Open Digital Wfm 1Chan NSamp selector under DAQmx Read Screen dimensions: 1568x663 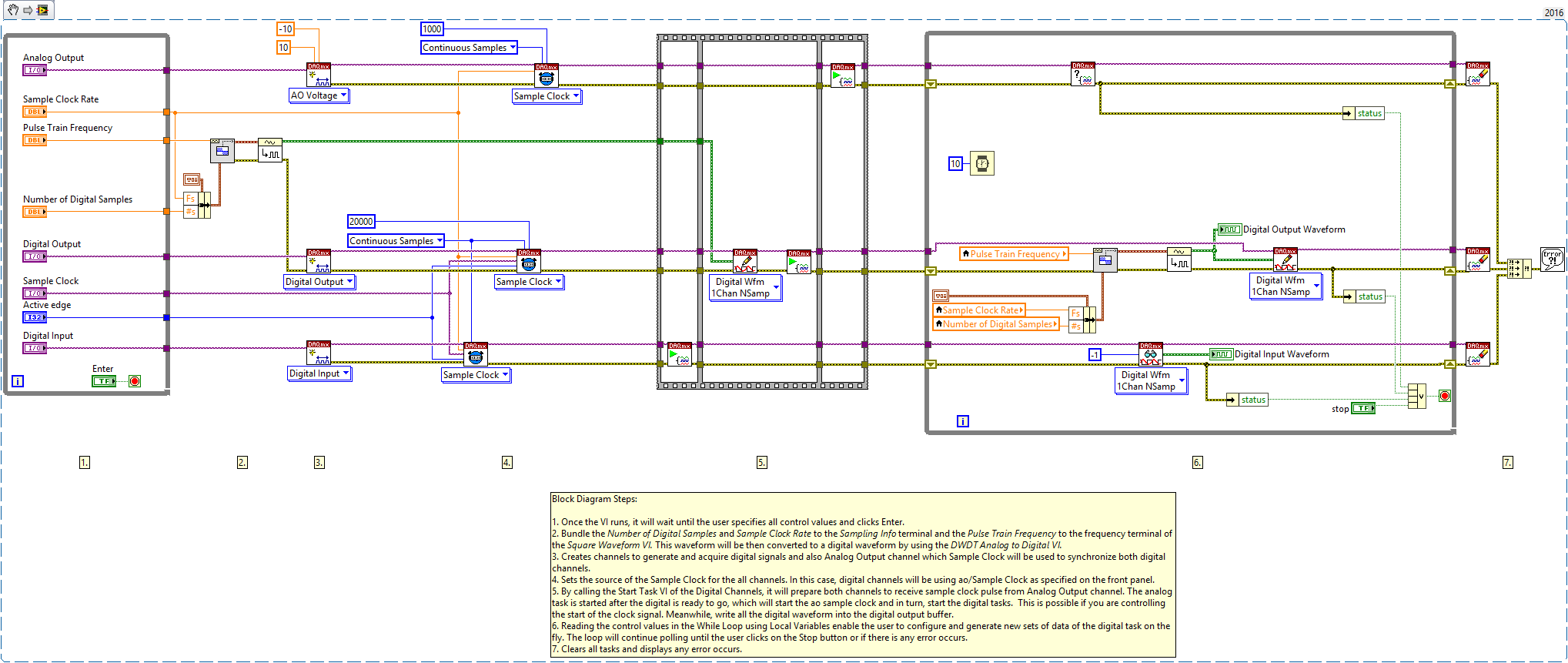[1152, 380]
